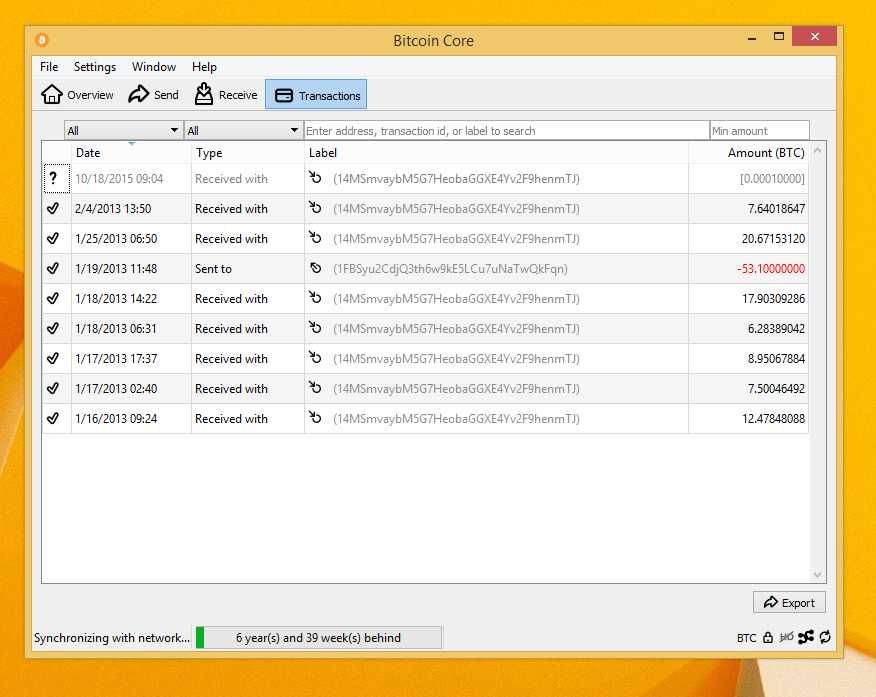Click the question mark on the unconfirmed transaction
Screen dimensions: 876x697
point(55,178)
